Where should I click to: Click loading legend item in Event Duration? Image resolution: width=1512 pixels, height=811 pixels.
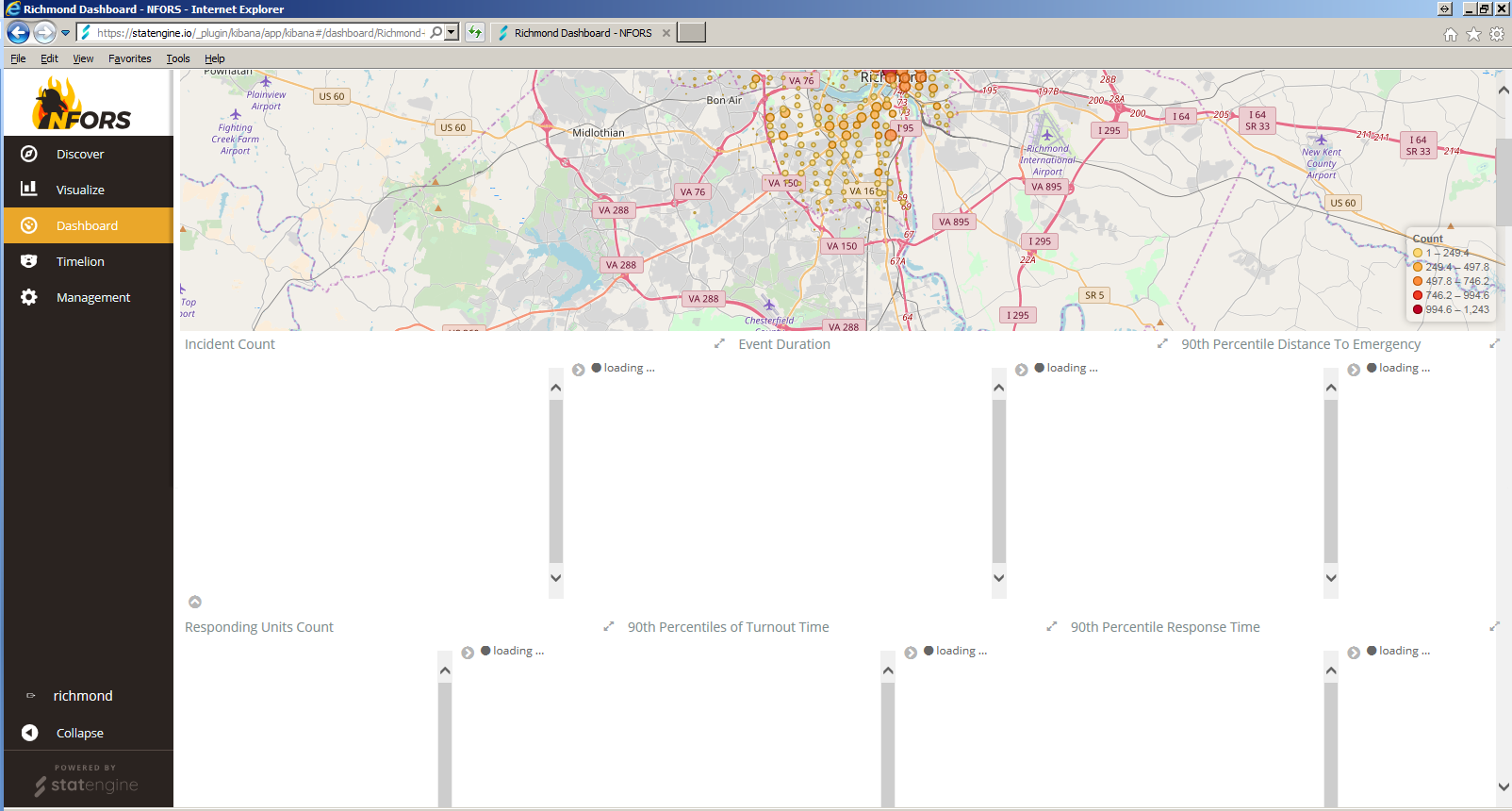coord(1066,368)
